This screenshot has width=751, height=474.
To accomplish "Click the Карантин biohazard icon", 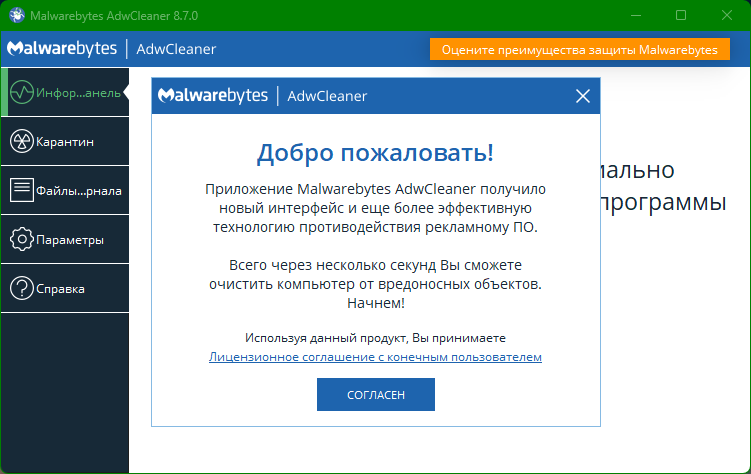I will tap(22, 142).
